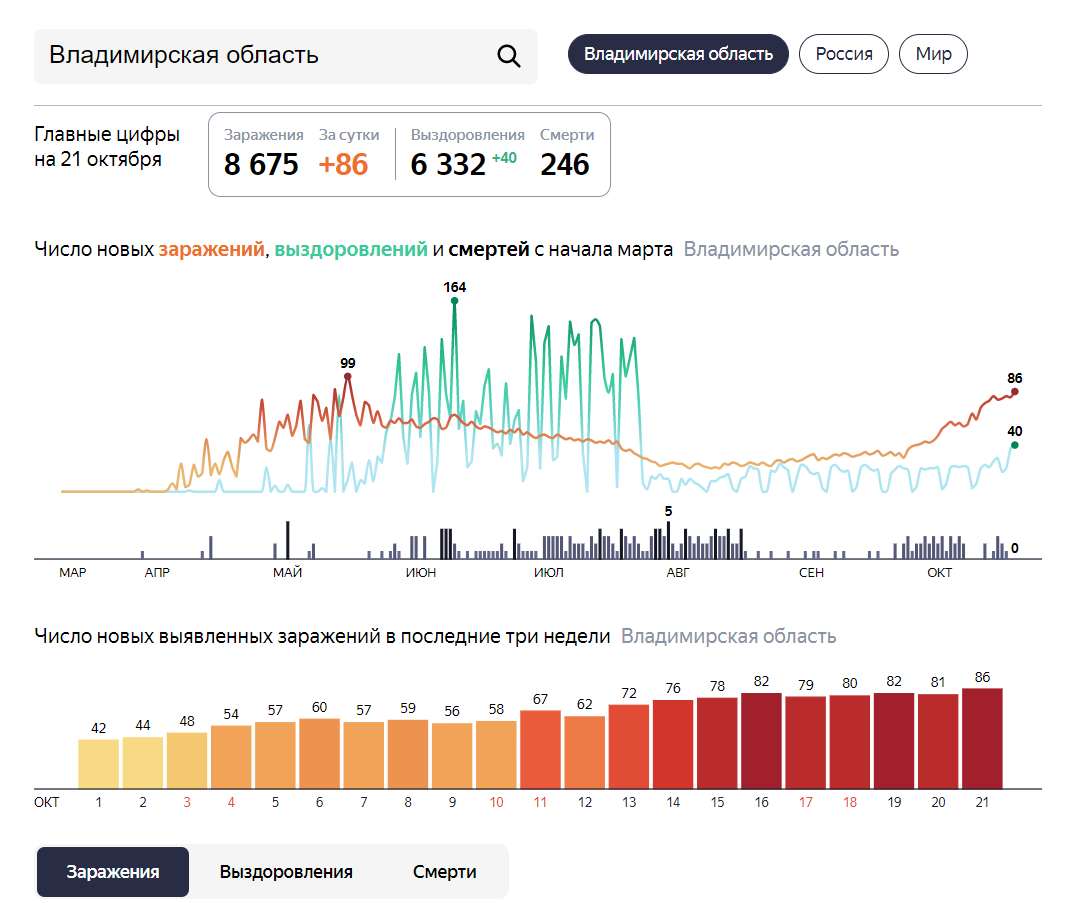Click the magnifying glass search icon
Image resolution: width=1068 pixels, height=903 pixels.
point(509,56)
